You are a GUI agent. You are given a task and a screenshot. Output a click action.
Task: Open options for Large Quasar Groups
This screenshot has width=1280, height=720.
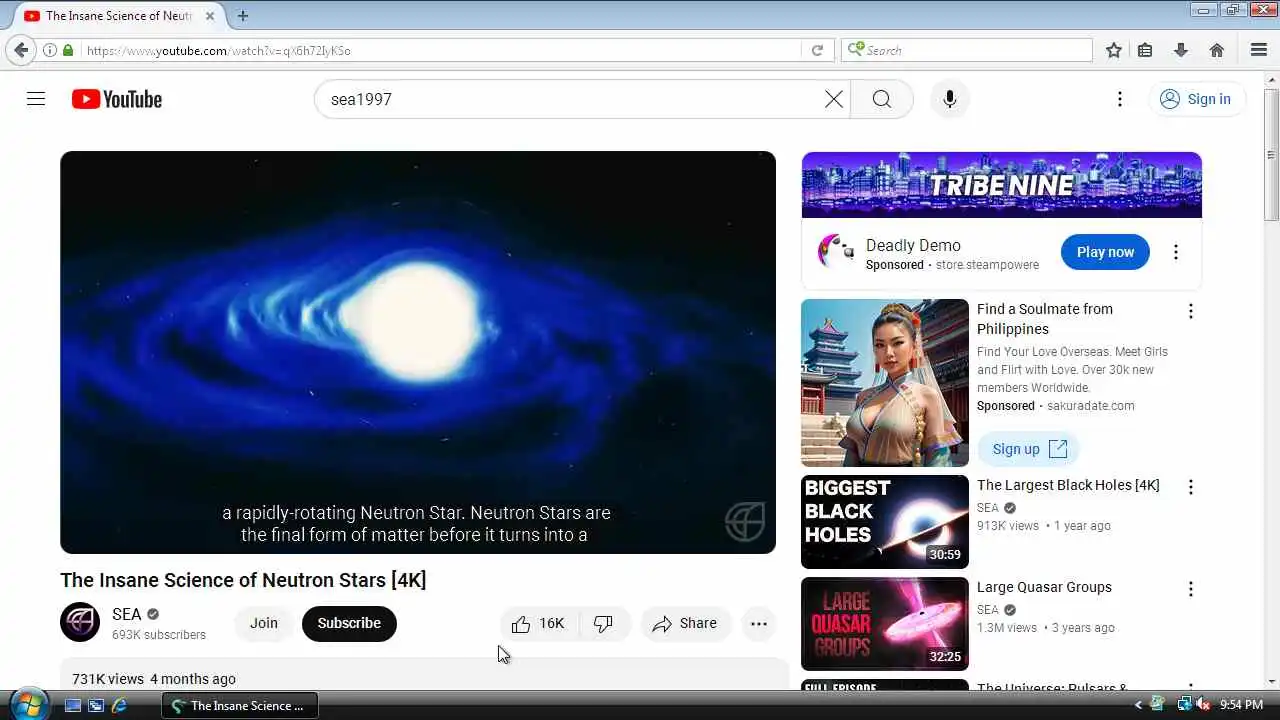click(x=1190, y=589)
